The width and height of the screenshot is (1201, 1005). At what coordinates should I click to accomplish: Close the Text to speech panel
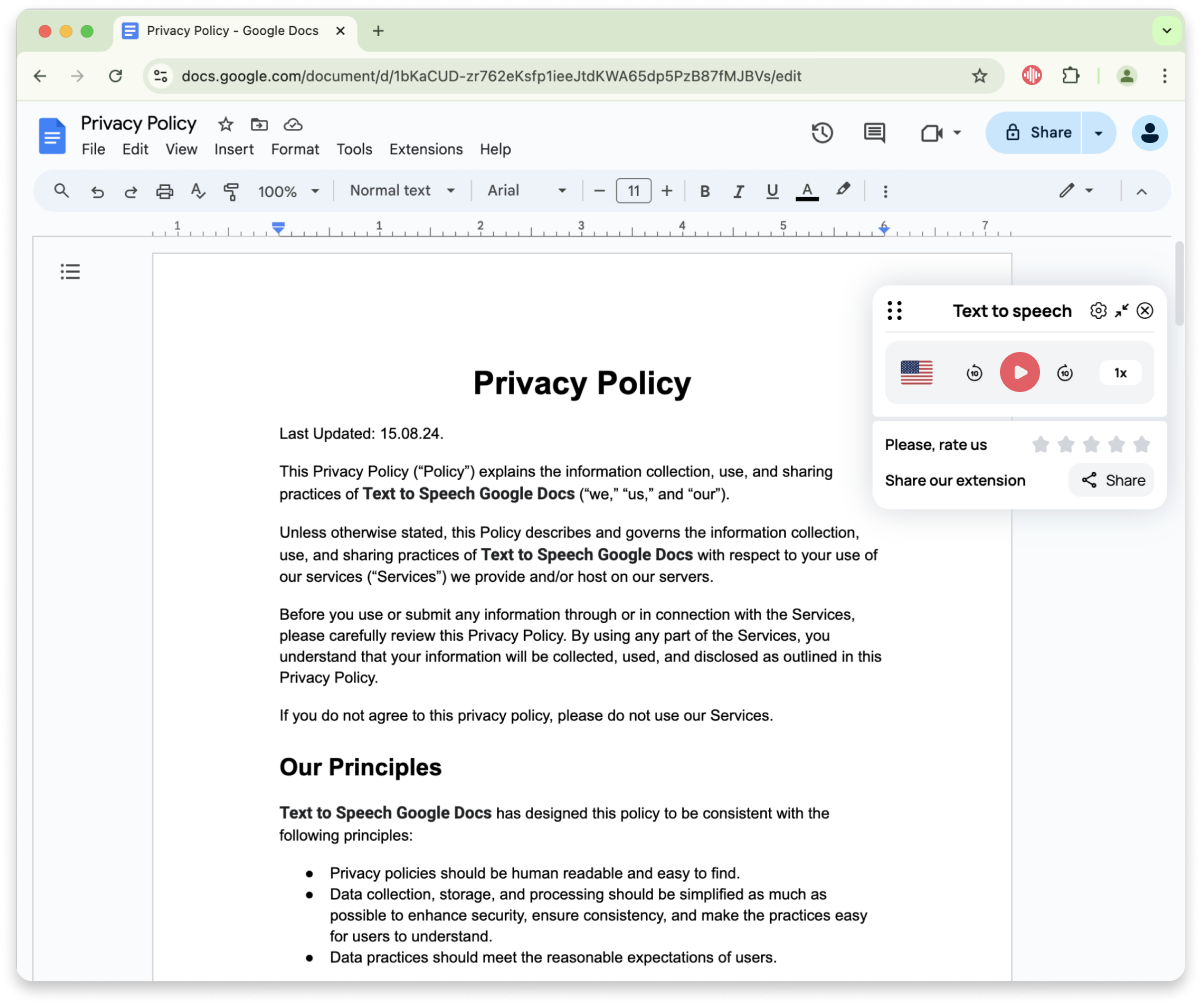1145,311
